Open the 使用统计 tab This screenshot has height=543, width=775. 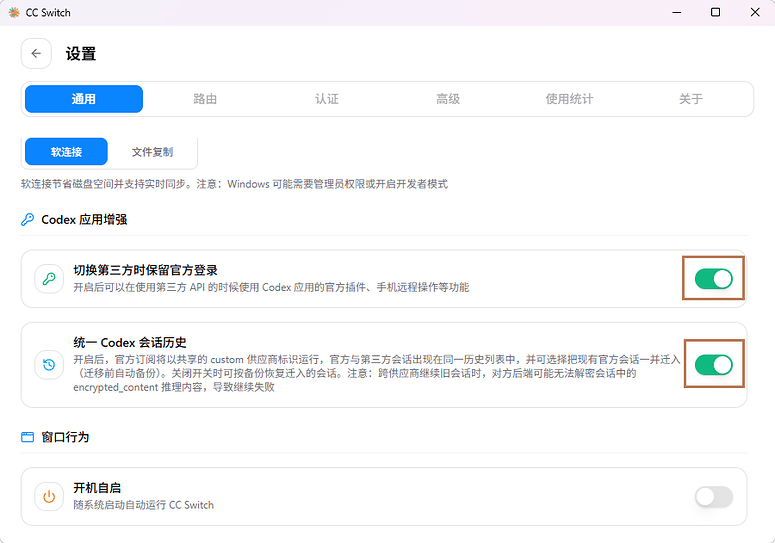tap(569, 99)
